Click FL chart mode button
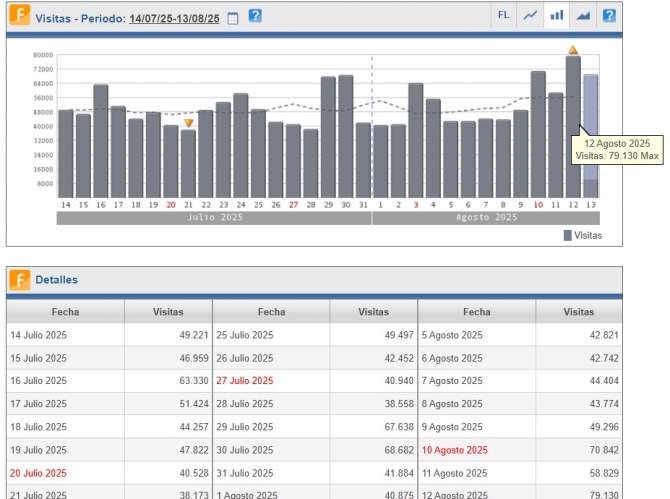This screenshot has width=670, height=499. (x=503, y=16)
